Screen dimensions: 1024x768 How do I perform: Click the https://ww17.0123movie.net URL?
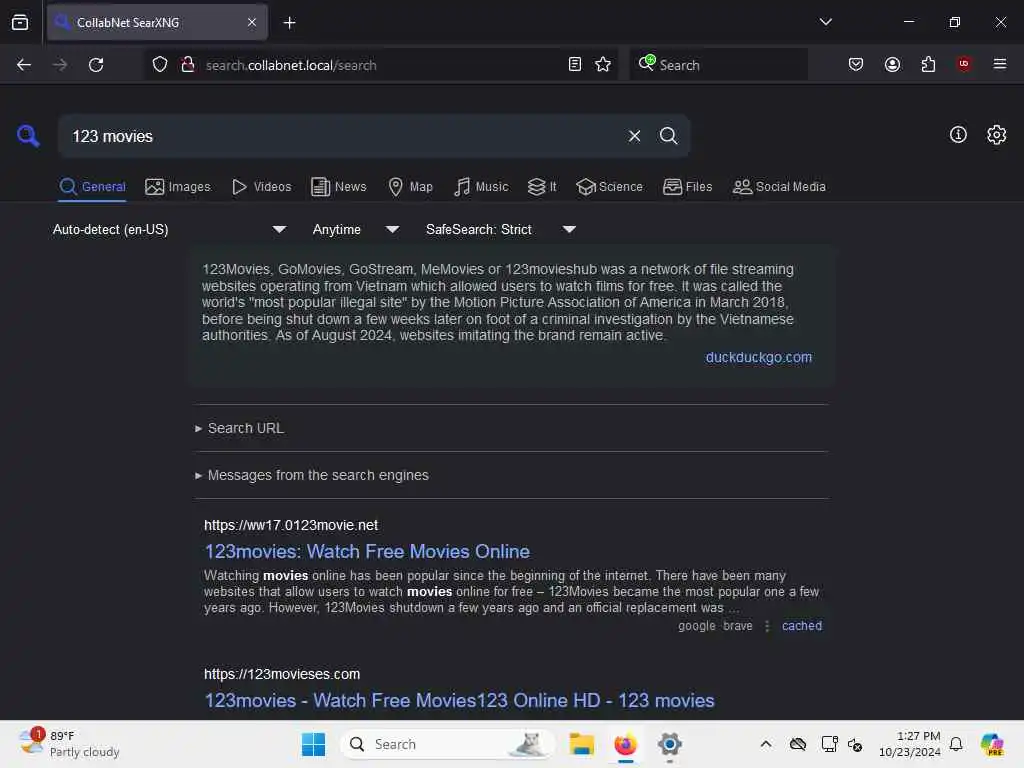click(x=291, y=525)
